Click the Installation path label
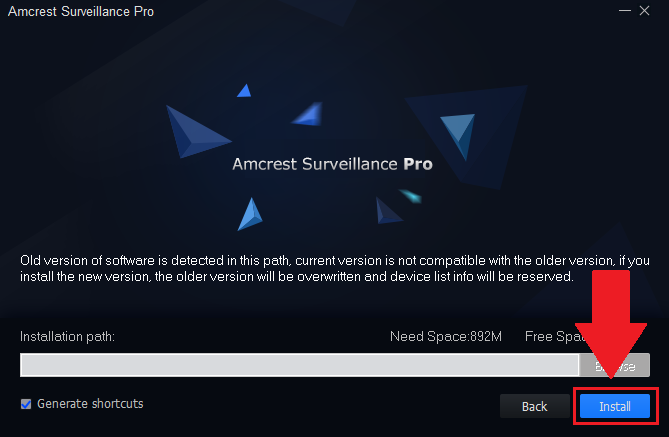The width and height of the screenshot is (669, 437). (x=68, y=336)
